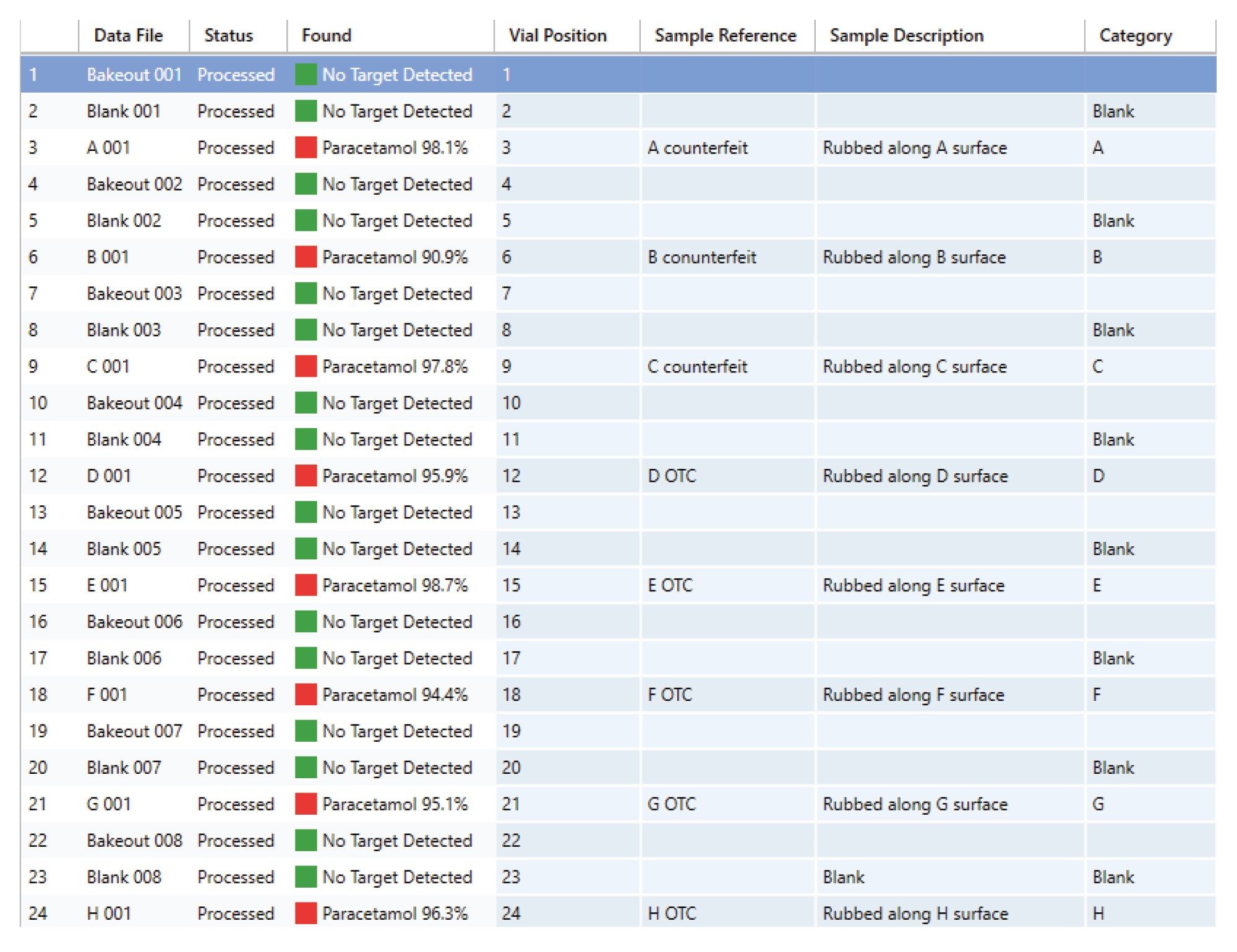The width and height of the screenshot is (1237, 952).
Task: Select the D 001 data file
Action: tap(109, 476)
